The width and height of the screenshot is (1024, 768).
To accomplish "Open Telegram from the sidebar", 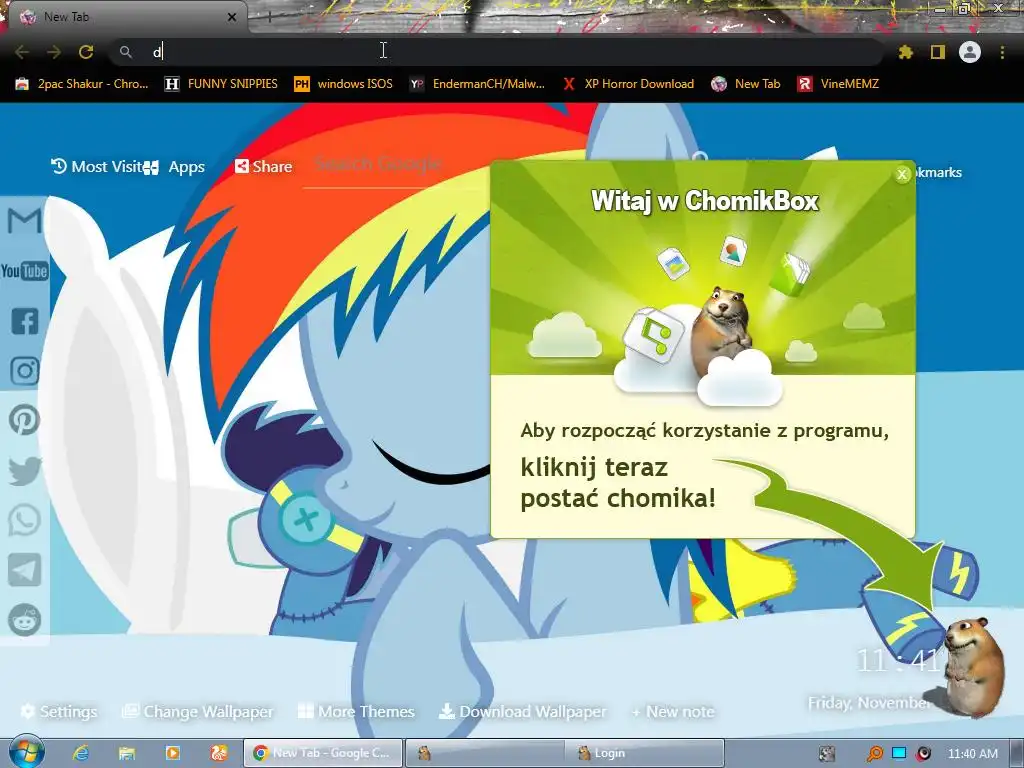I will [x=24, y=569].
